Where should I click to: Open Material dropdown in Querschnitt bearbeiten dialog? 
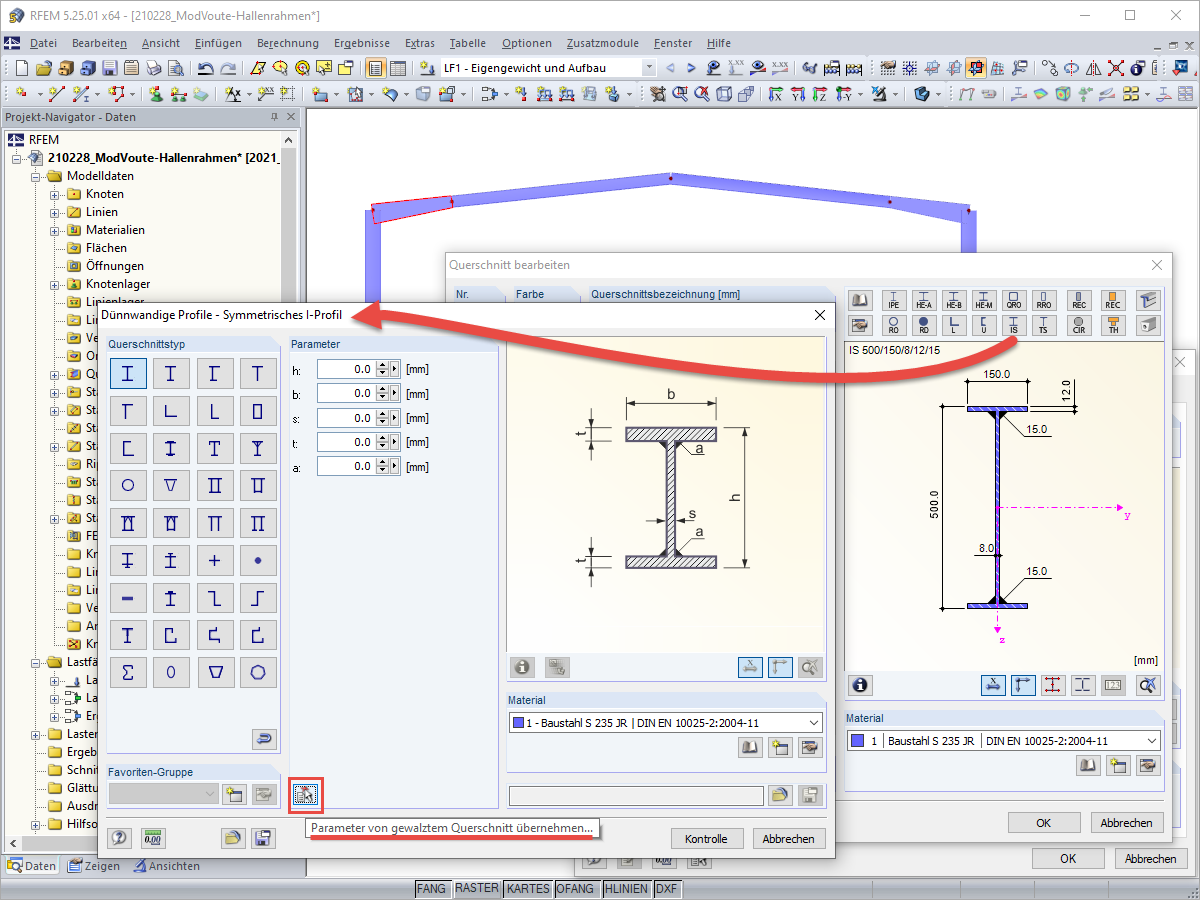(x=1152, y=741)
